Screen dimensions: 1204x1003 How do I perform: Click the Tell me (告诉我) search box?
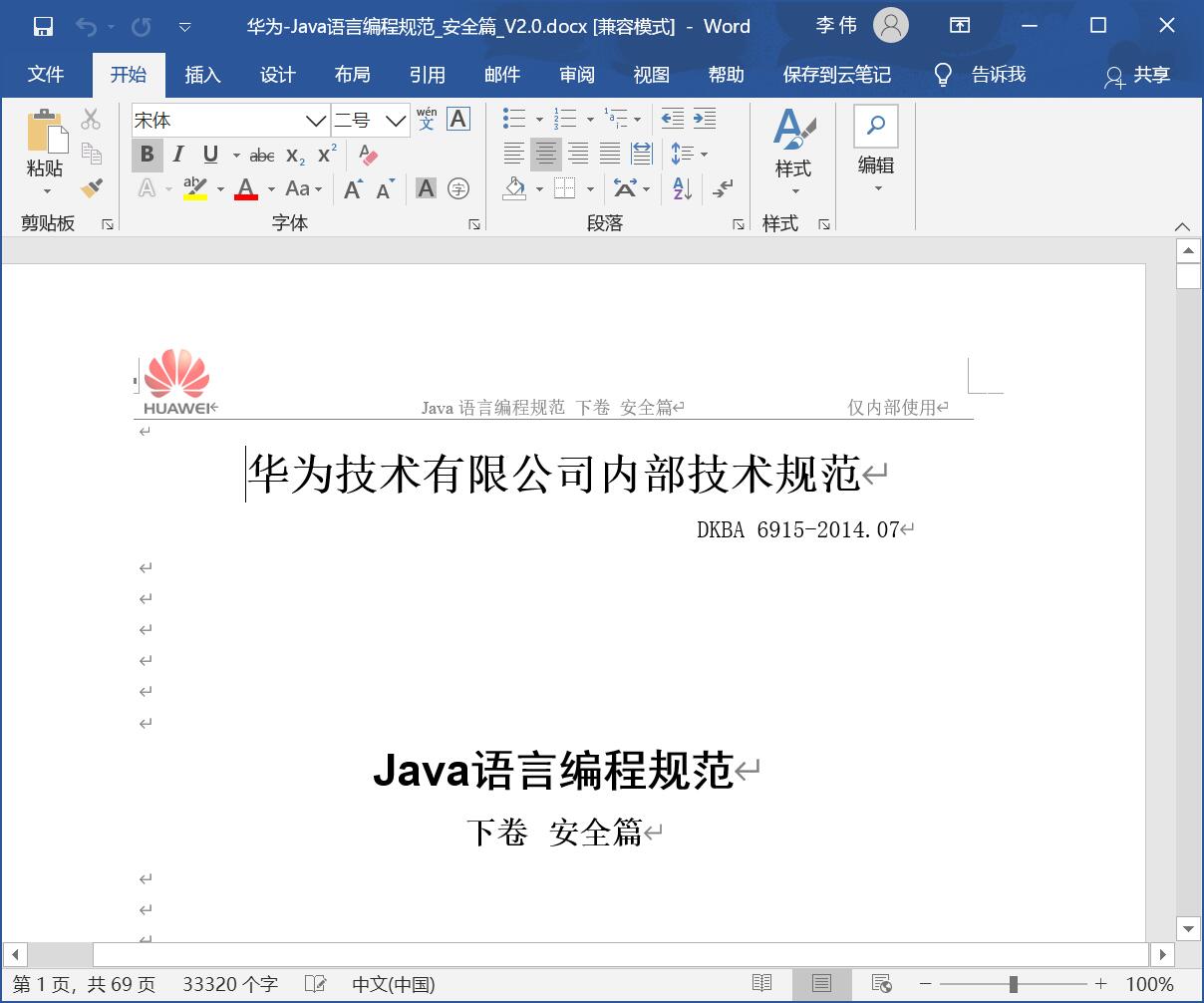pos(979,75)
